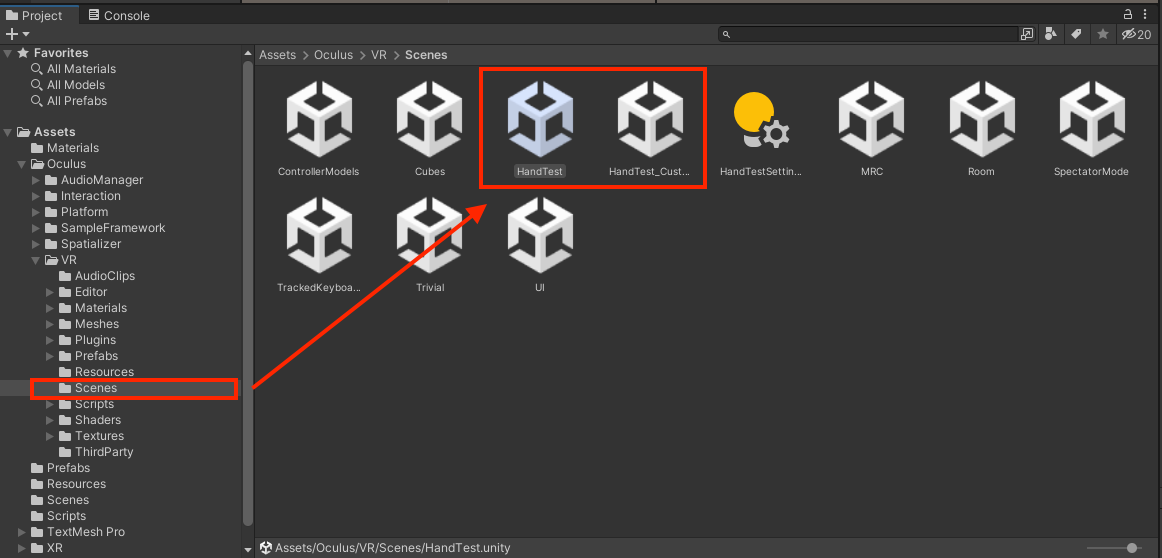The image size is (1162, 558).
Task: Open the search in scope picker icon
Action: click(x=1027, y=34)
